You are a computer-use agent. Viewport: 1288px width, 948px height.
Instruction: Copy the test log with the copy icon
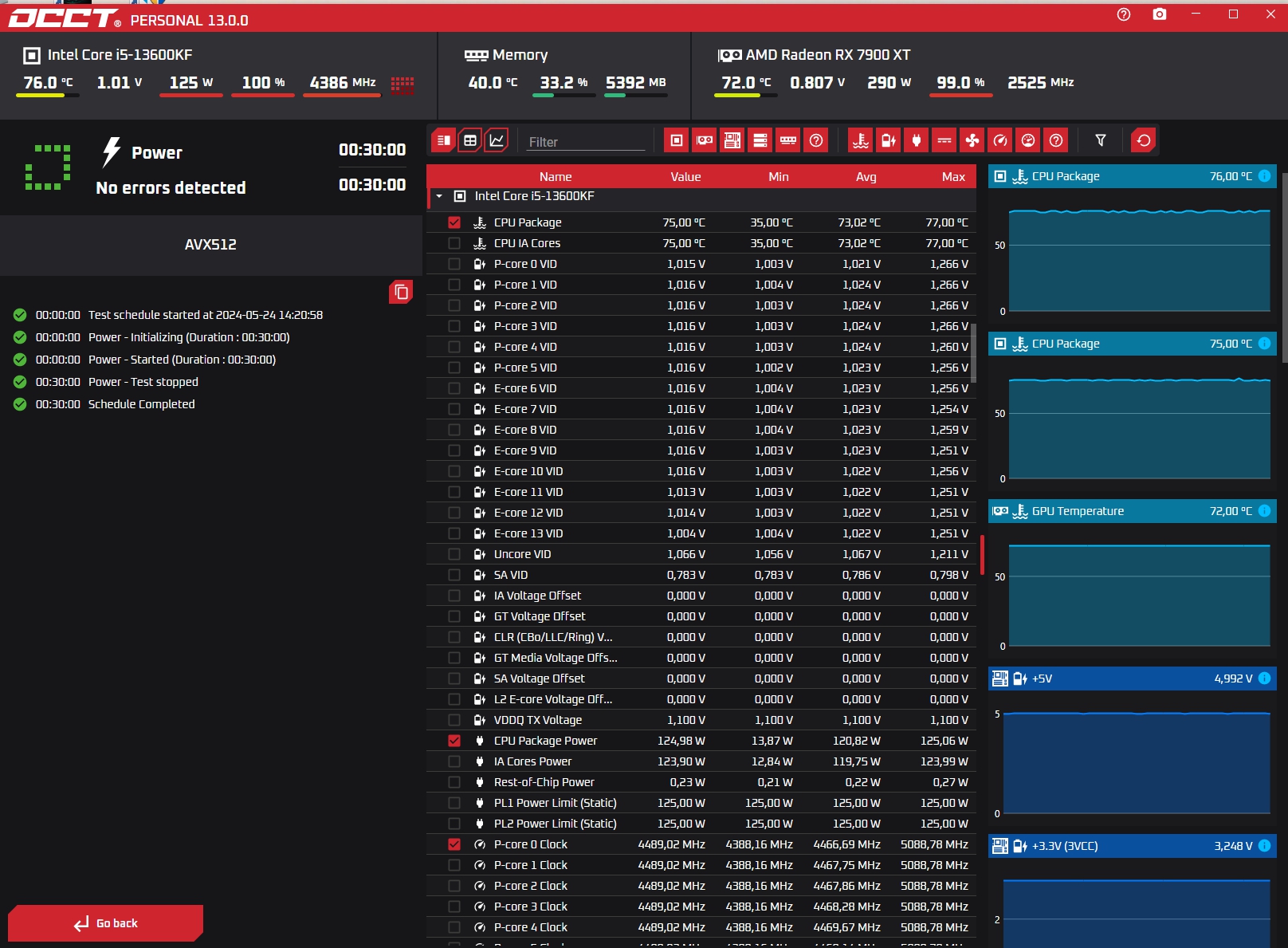click(x=401, y=293)
